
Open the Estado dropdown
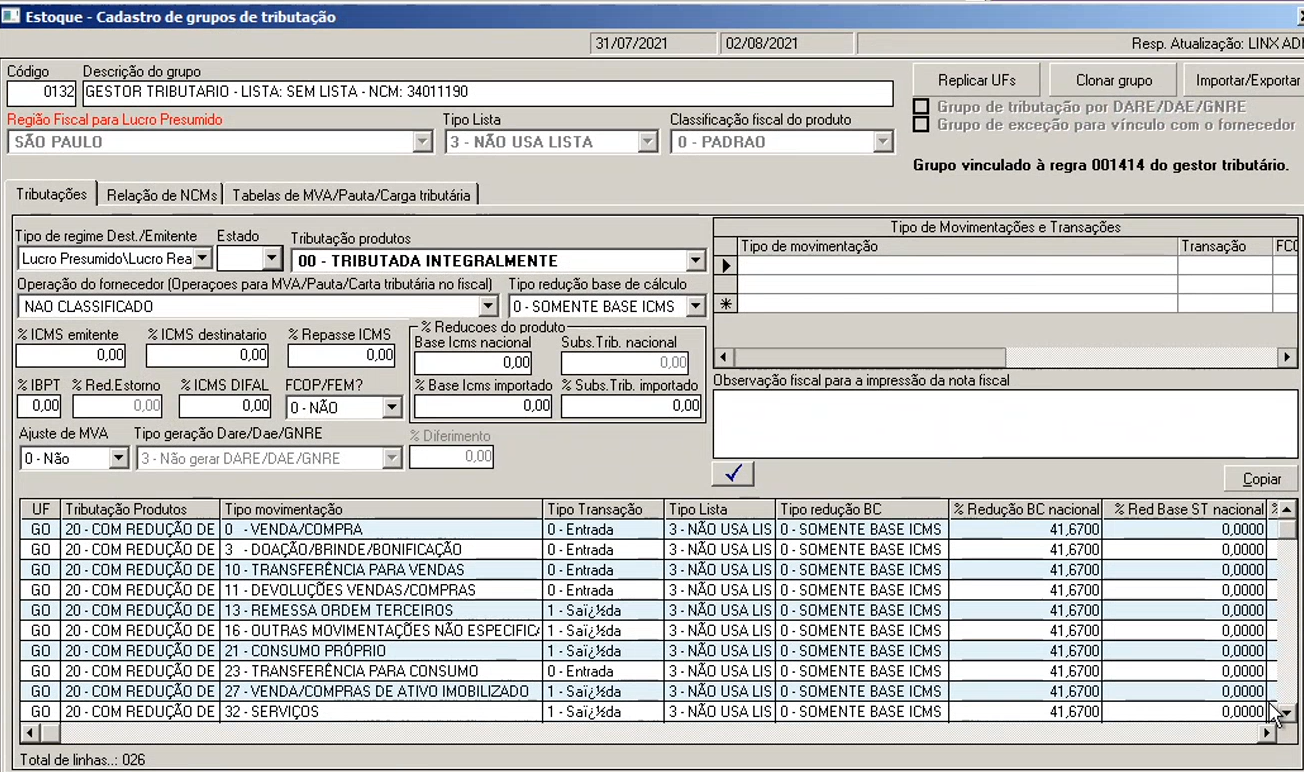pyautogui.click(x=272, y=259)
